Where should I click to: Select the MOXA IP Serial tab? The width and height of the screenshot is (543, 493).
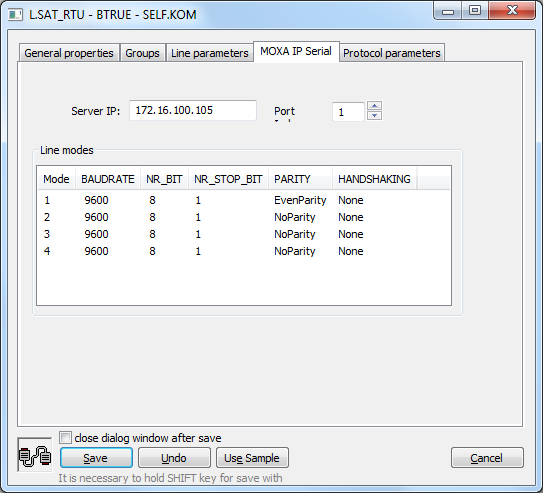pos(296,51)
